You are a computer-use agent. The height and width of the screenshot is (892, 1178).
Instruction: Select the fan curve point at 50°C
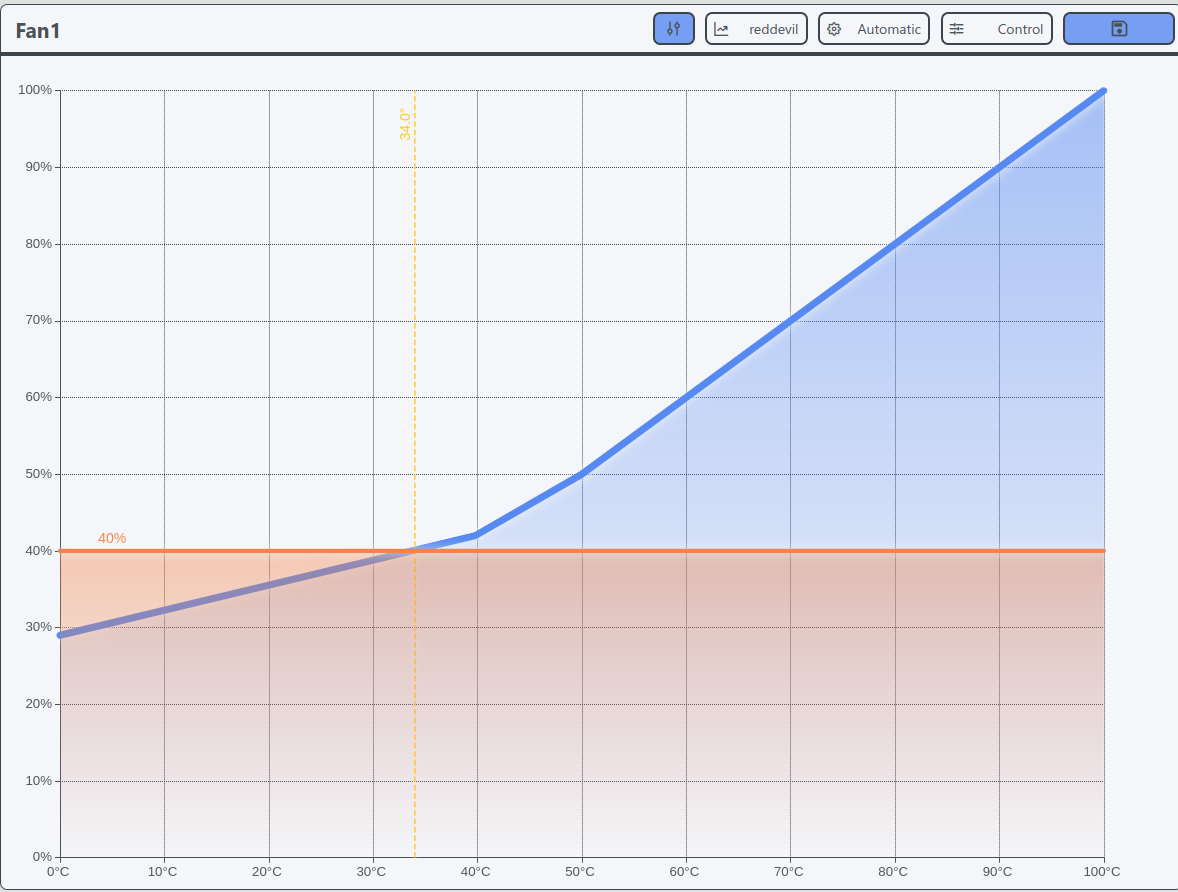tap(582, 474)
